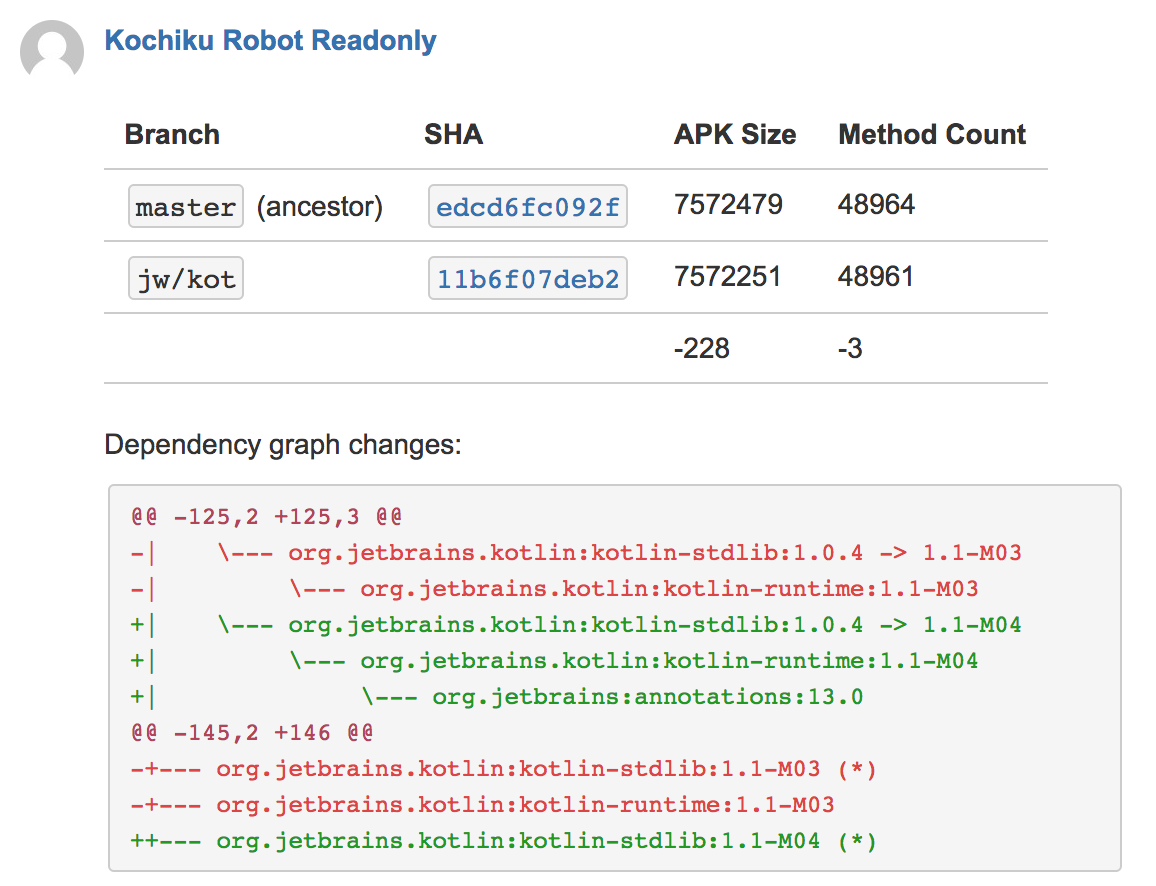1156x886 pixels.
Task: Click jw/kot method count 48961
Action: pyautogui.click(x=876, y=277)
